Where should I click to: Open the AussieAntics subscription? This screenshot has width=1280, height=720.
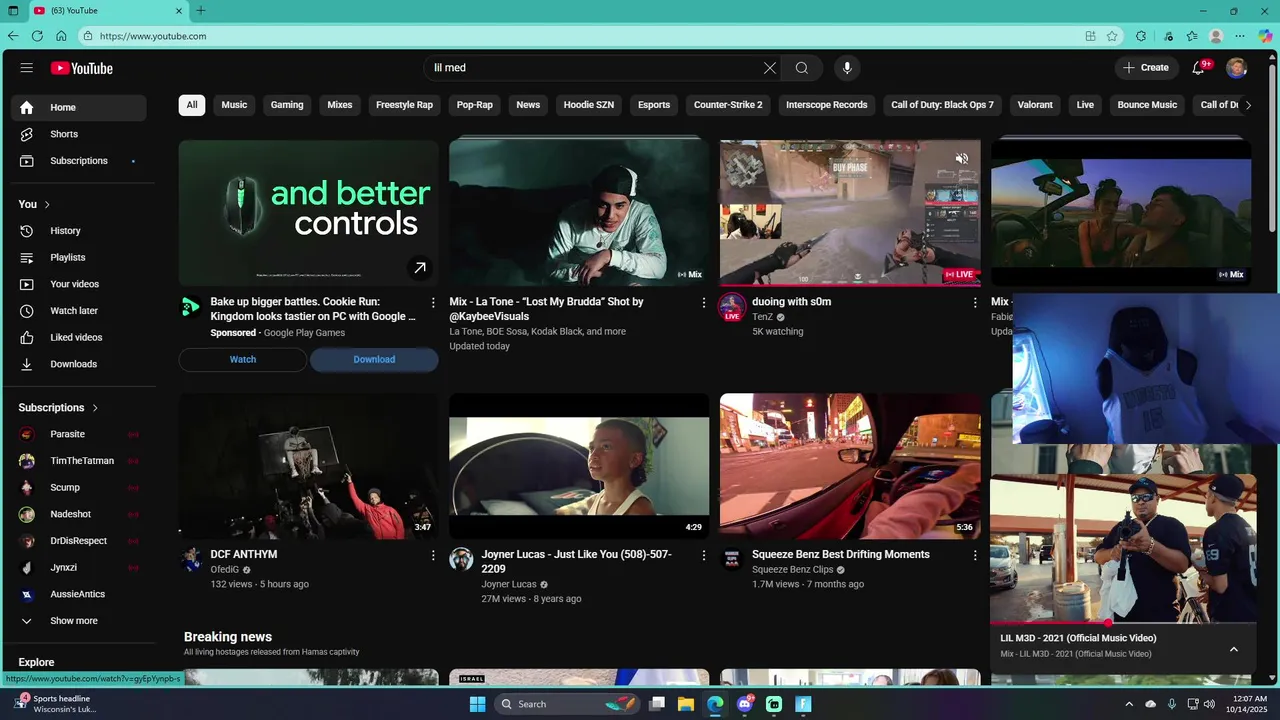[80, 594]
